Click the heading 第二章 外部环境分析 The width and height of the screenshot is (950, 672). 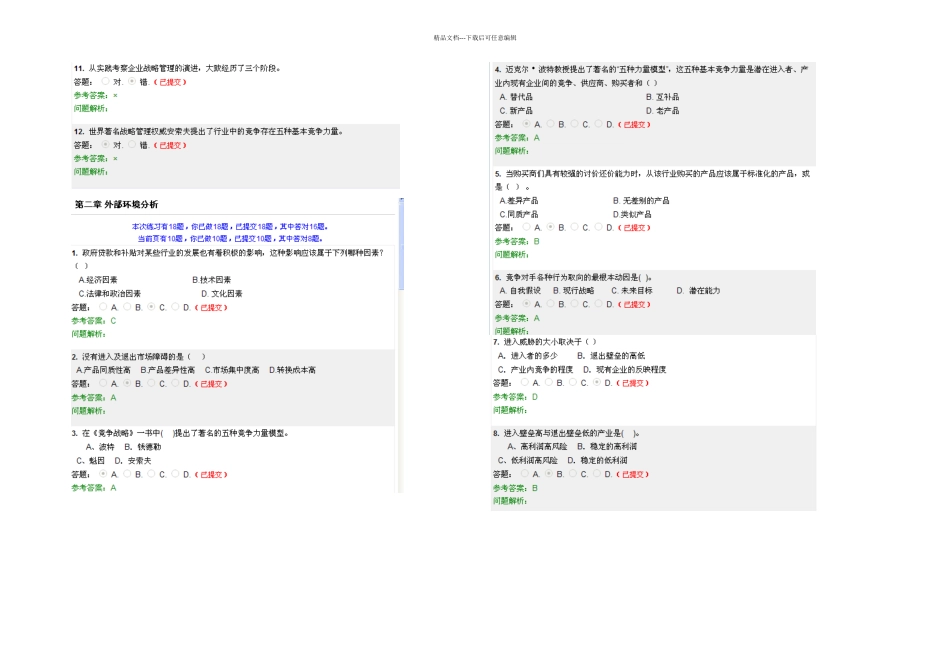point(116,205)
